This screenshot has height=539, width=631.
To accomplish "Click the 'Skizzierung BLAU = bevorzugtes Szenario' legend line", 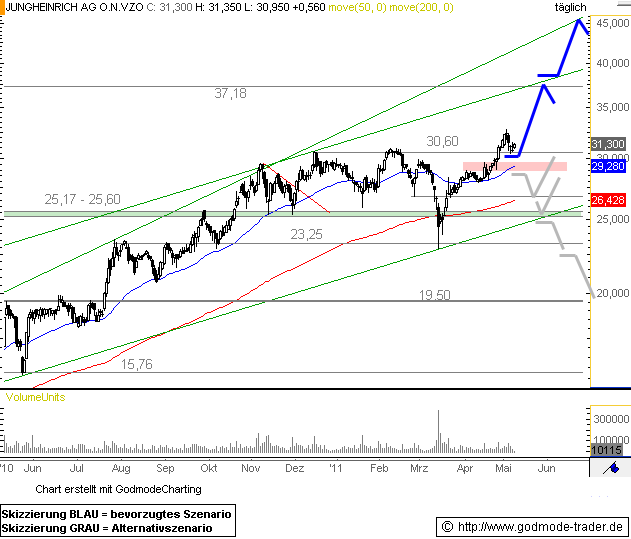I will (116, 514).
